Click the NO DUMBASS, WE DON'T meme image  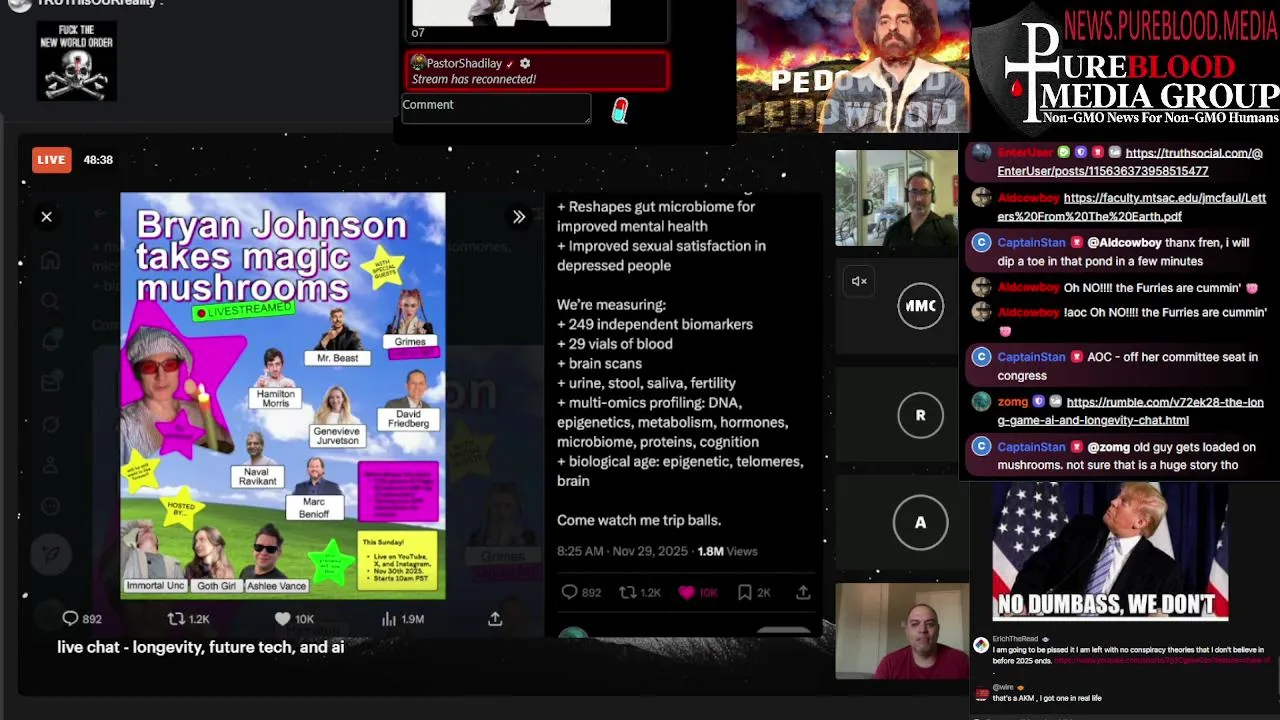click(1110, 551)
